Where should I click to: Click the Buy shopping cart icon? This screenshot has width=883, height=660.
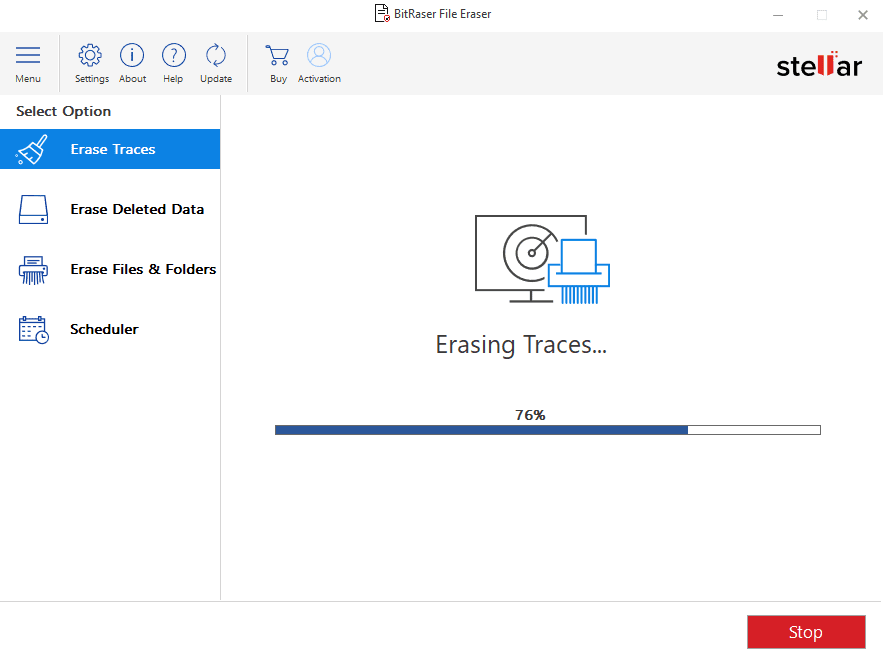tap(277, 55)
